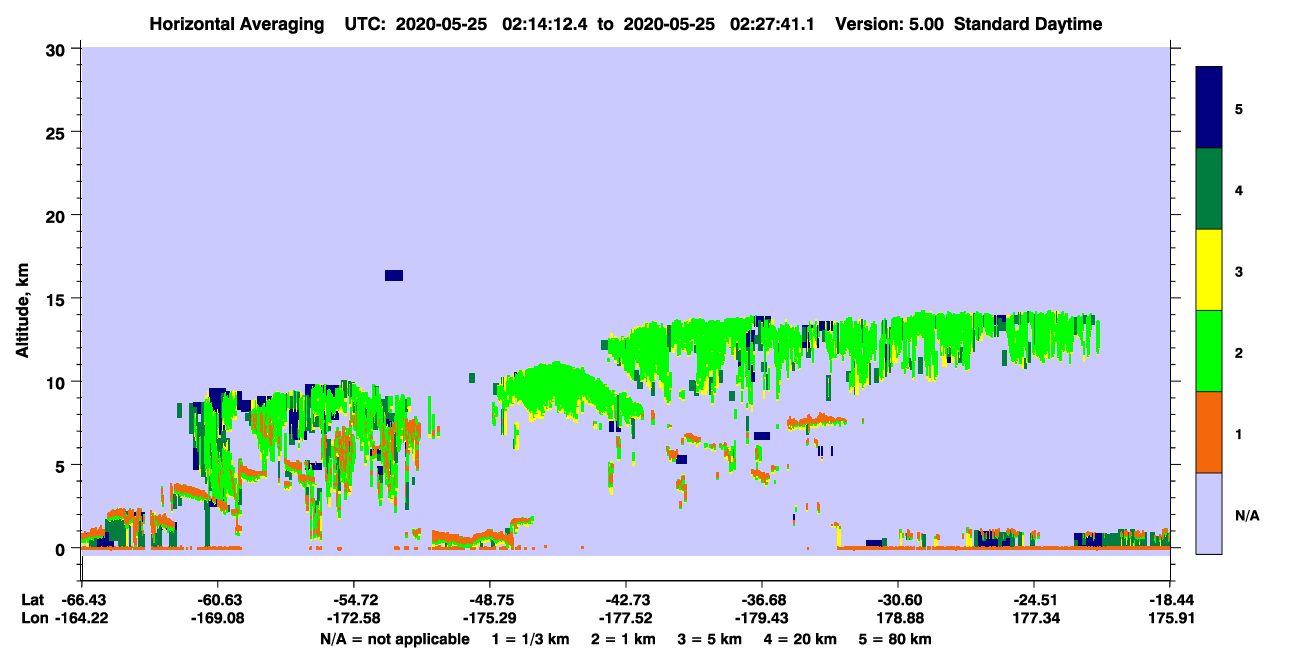Click the 'Lat' axis row label
1300x667 pixels.
point(32,600)
